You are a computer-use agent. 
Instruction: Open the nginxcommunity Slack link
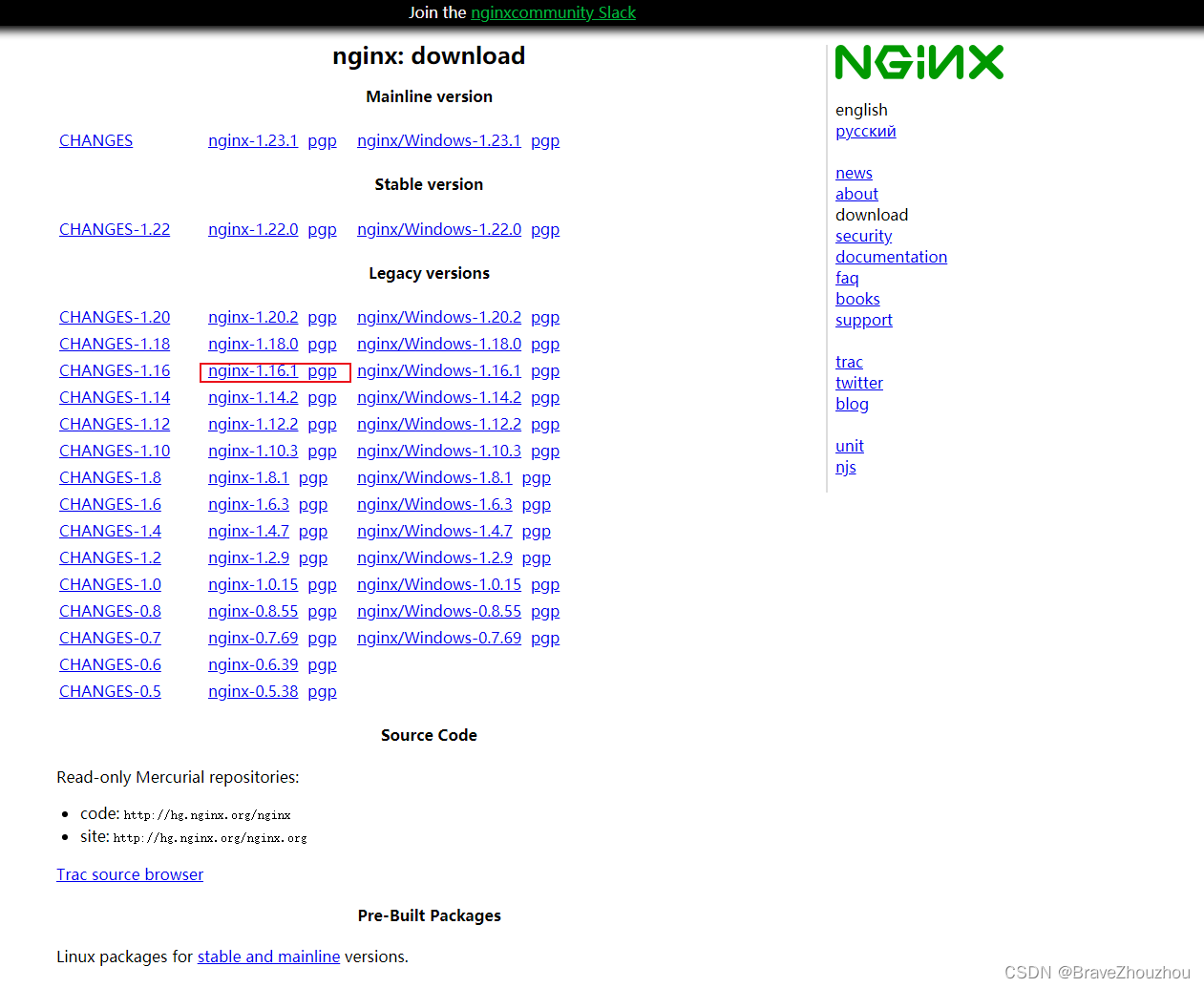[x=553, y=12]
